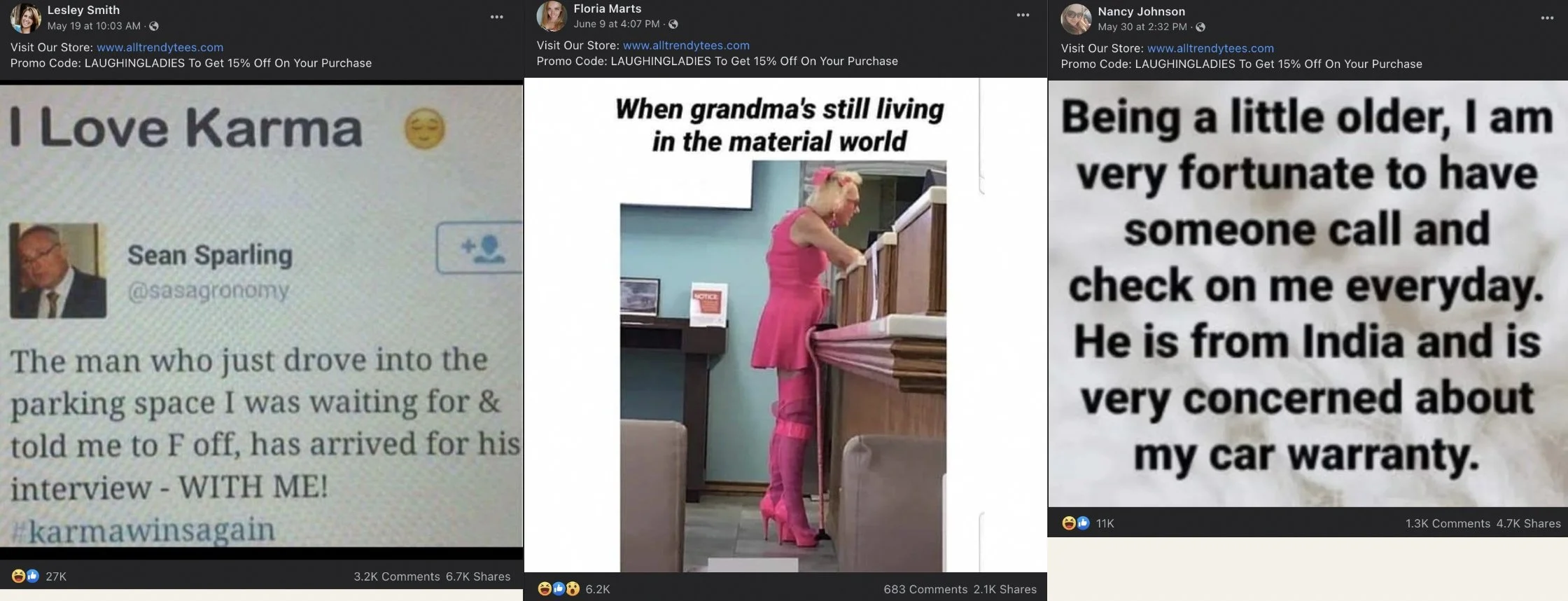Click the reaction icons beside 6.2K
The image size is (1568, 601).
pos(559,588)
